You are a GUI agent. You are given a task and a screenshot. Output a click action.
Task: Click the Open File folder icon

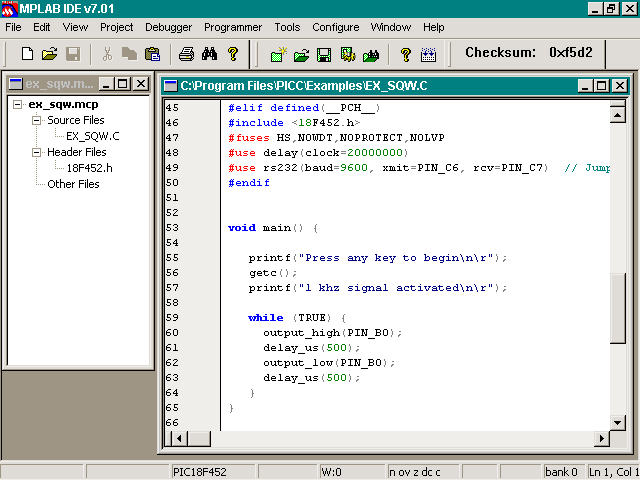tap(49, 54)
